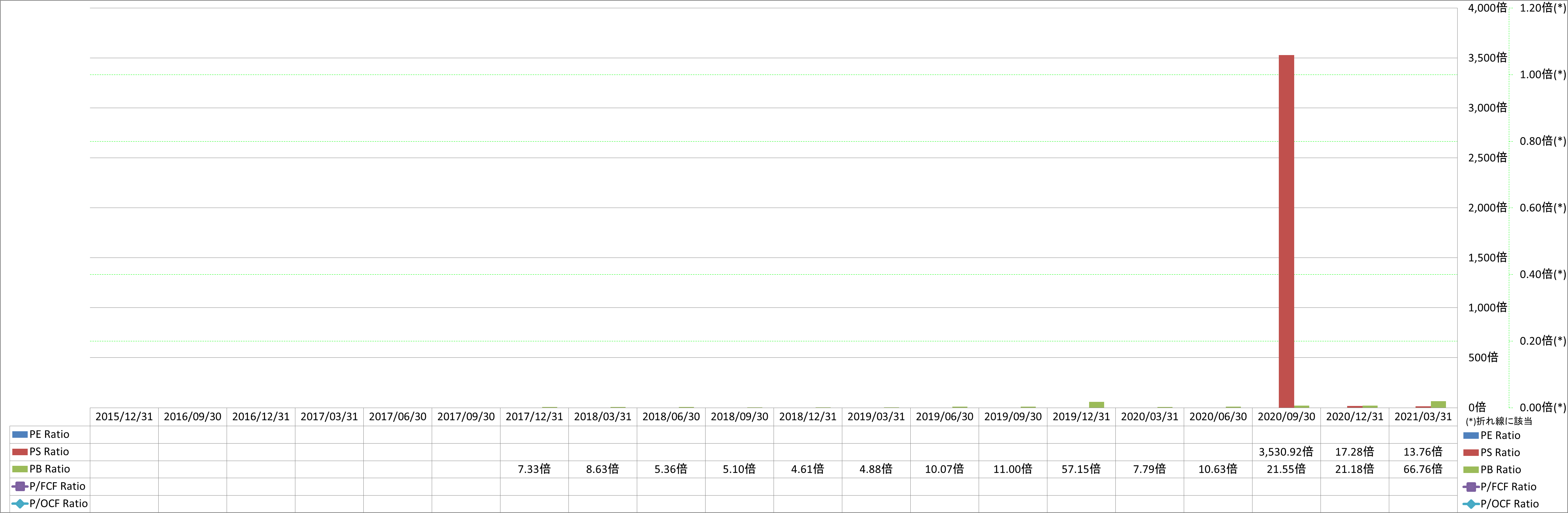Click the 0.60倍(*) secondary axis label
Image resolution: width=1568 pixels, height=513 pixels.
pos(1542,208)
